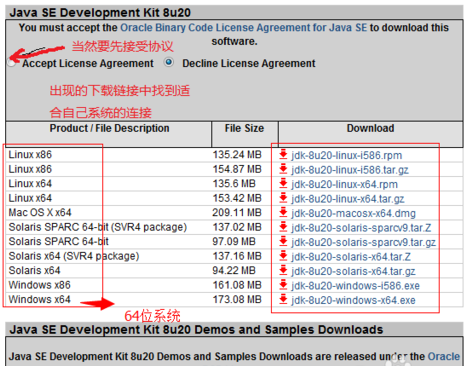
Task: Download jdk-8u20-solaris-sparcv9.tar.Z
Action: click(361, 228)
